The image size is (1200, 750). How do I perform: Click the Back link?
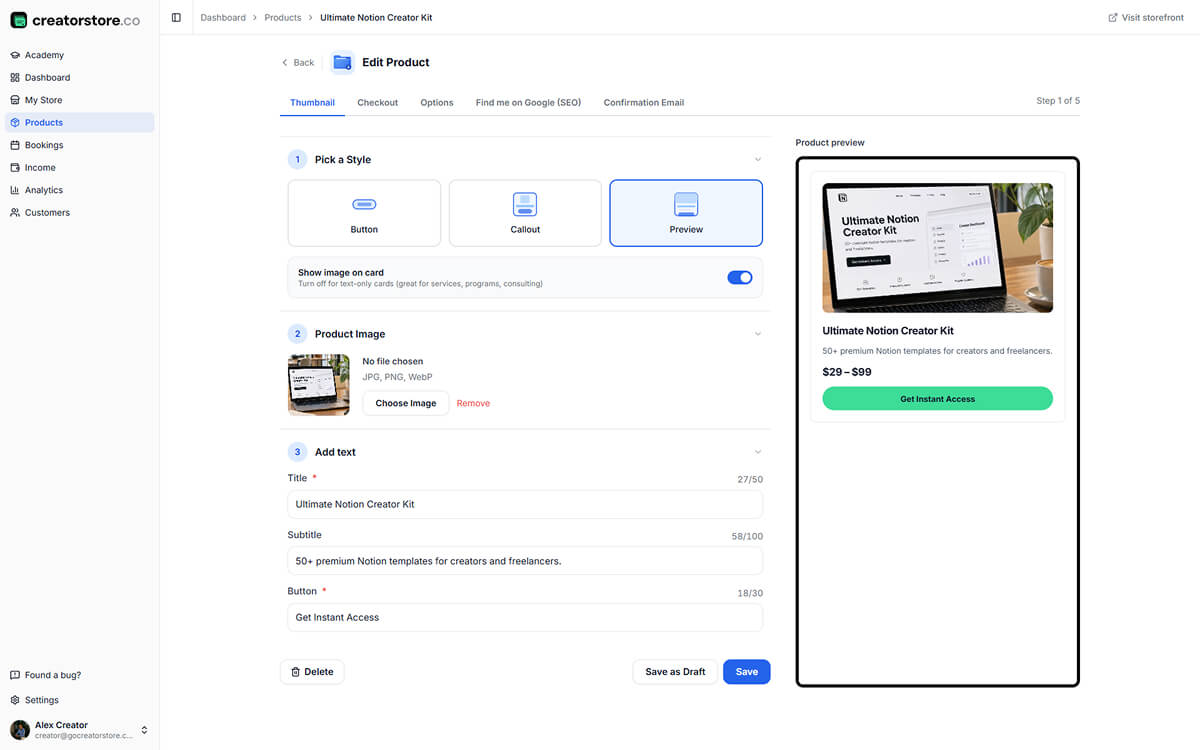point(298,62)
